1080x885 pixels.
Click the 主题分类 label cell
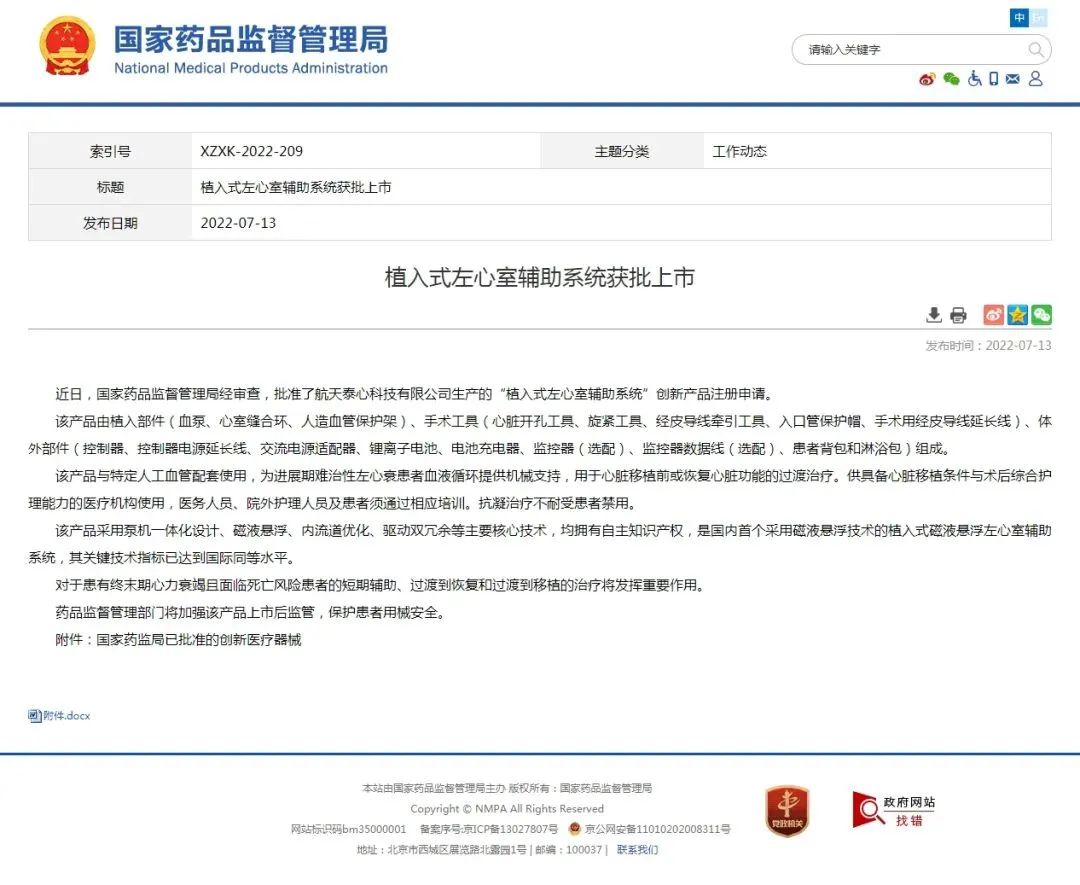coord(622,152)
